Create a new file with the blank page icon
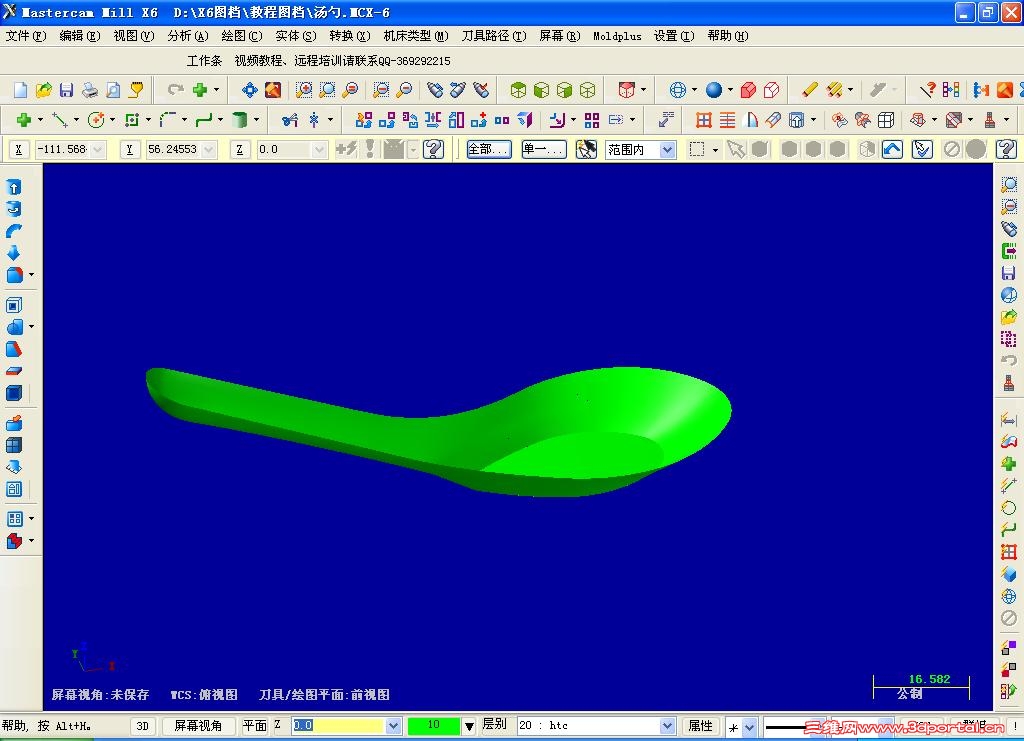Viewport: 1024px width, 741px height. tap(20, 90)
